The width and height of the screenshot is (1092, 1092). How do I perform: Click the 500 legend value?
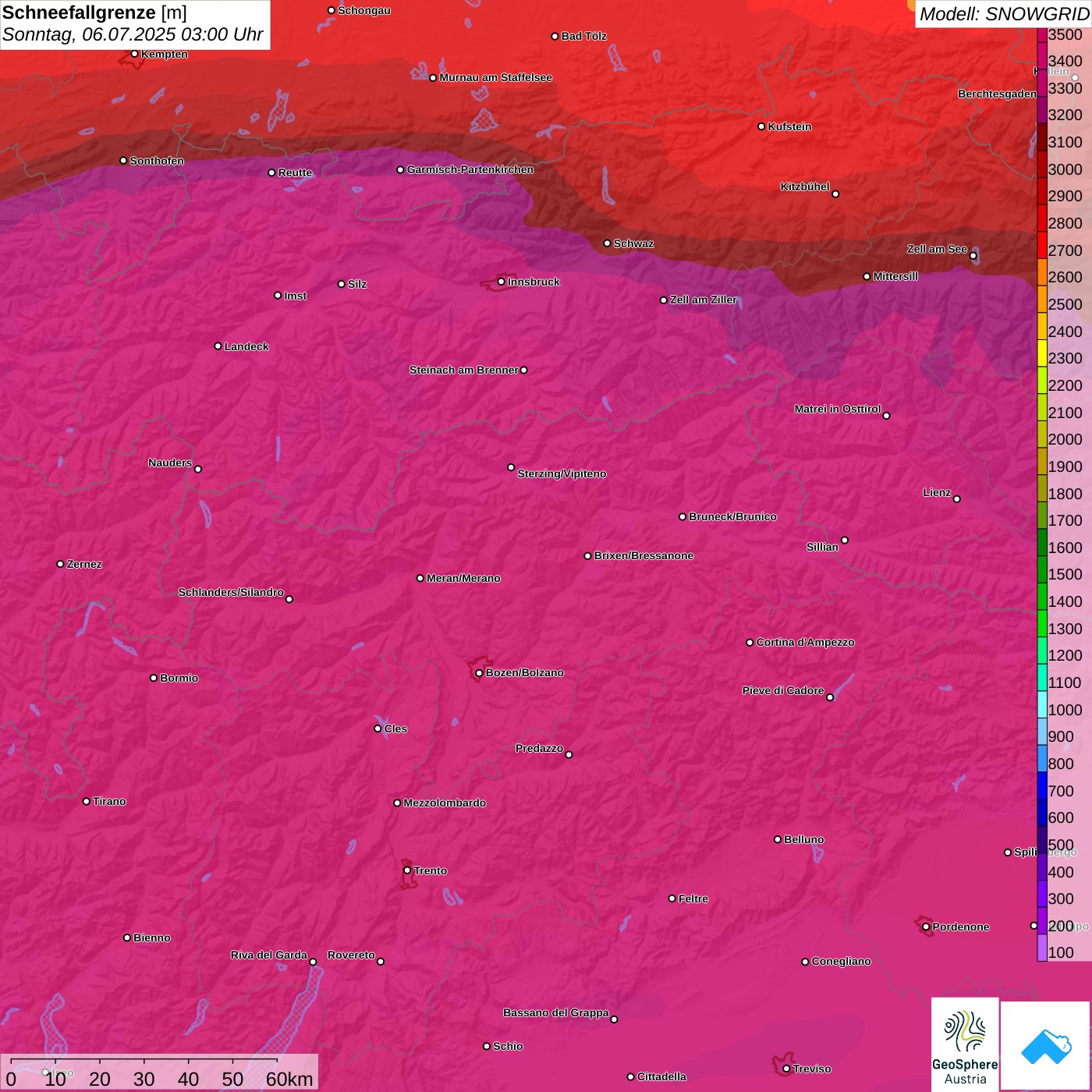tap(1062, 846)
